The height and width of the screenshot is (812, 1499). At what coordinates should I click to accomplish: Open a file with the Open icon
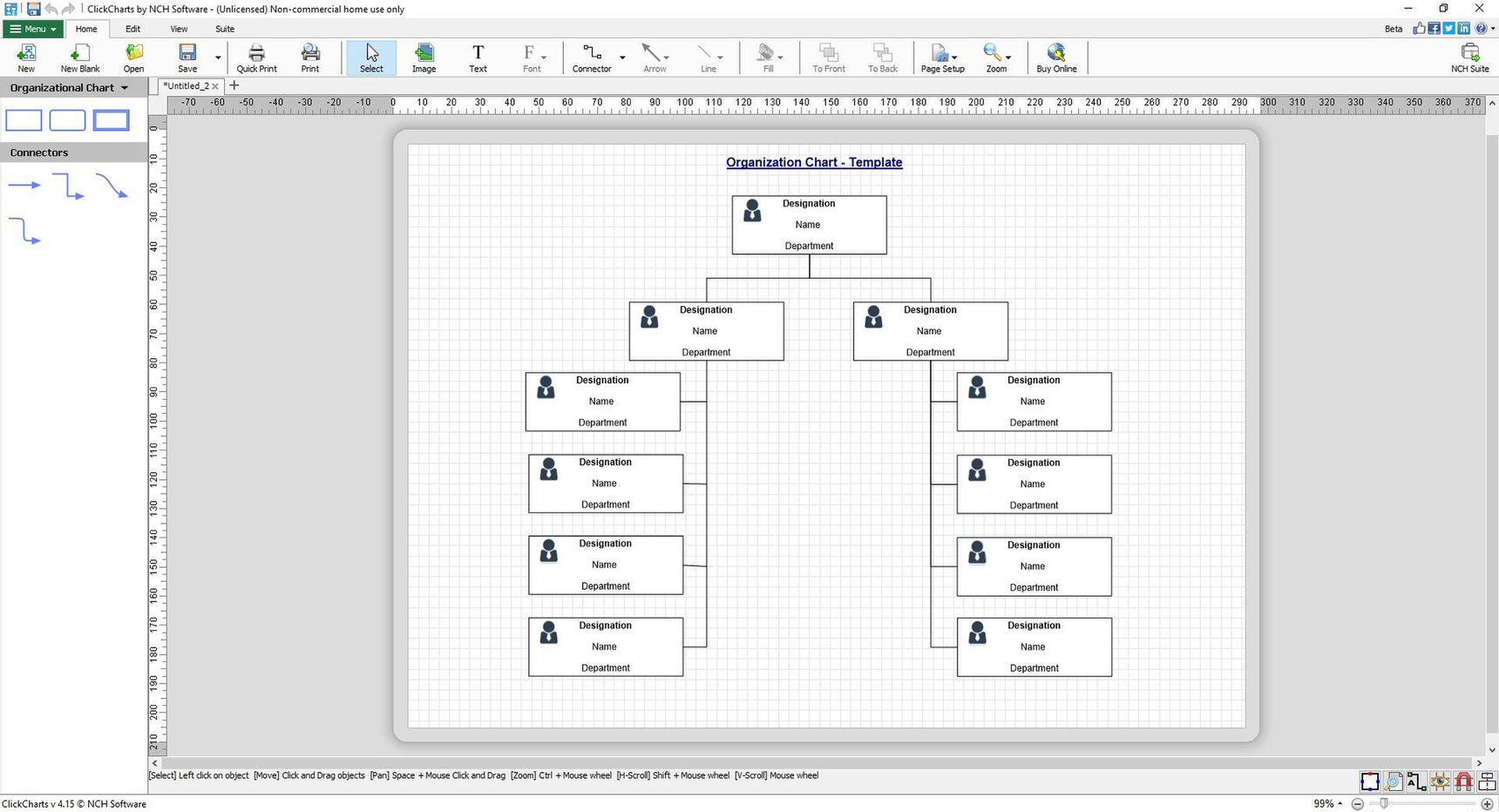point(133,58)
